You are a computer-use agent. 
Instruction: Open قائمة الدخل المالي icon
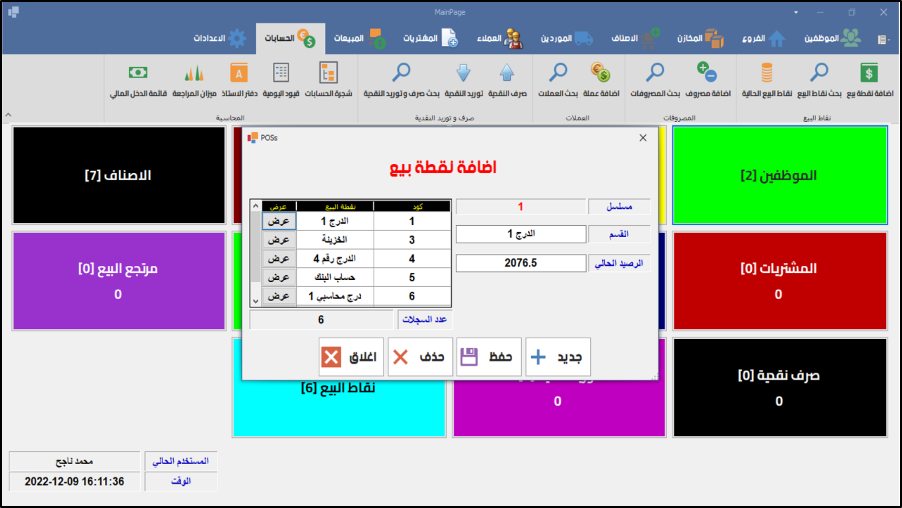138,73
